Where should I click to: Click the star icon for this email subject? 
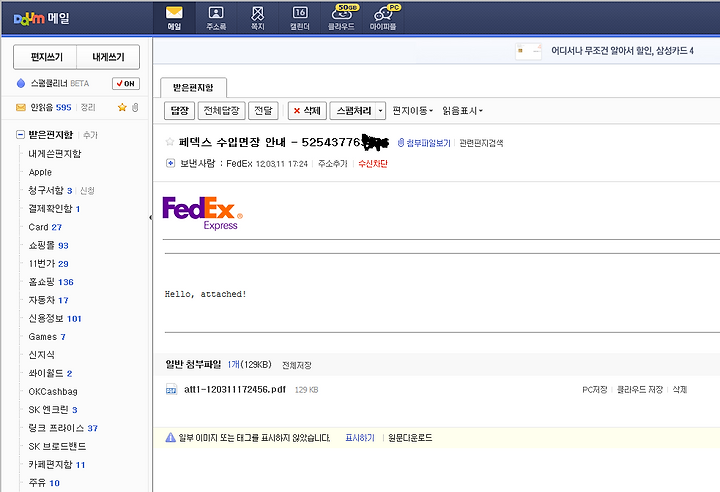click(169, 141)
